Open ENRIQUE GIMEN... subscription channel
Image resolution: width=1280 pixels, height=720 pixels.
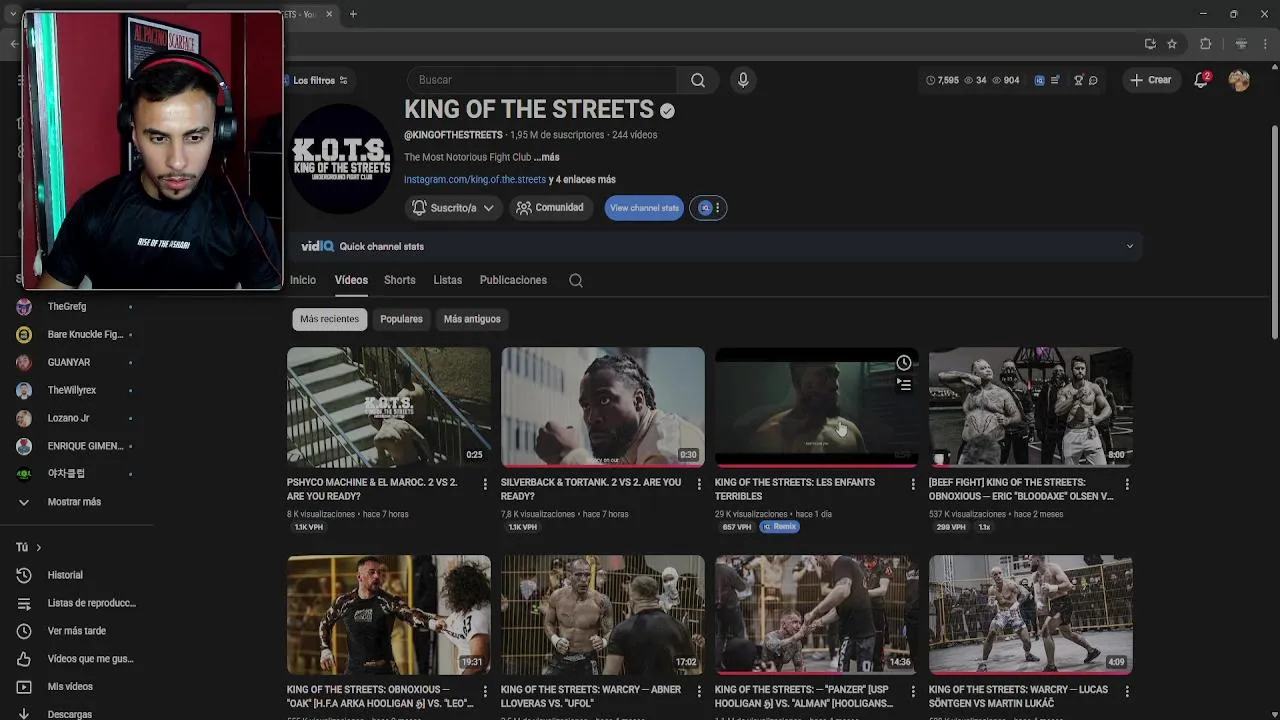[76, 446]
